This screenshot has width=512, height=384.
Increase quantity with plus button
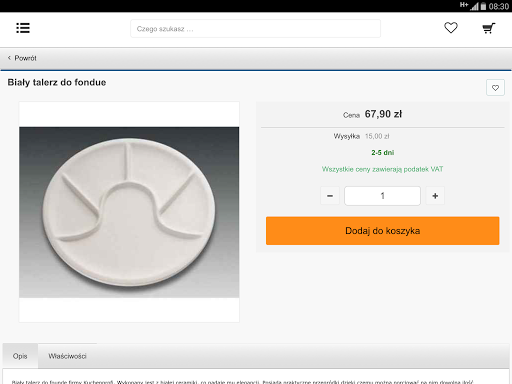tap(435, 196)
